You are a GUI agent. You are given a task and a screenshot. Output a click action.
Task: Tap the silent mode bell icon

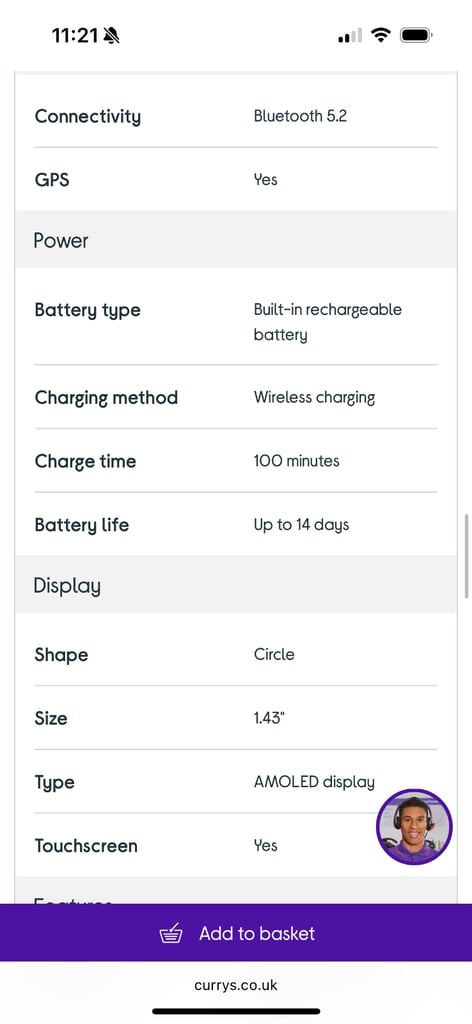pos(112,35)
